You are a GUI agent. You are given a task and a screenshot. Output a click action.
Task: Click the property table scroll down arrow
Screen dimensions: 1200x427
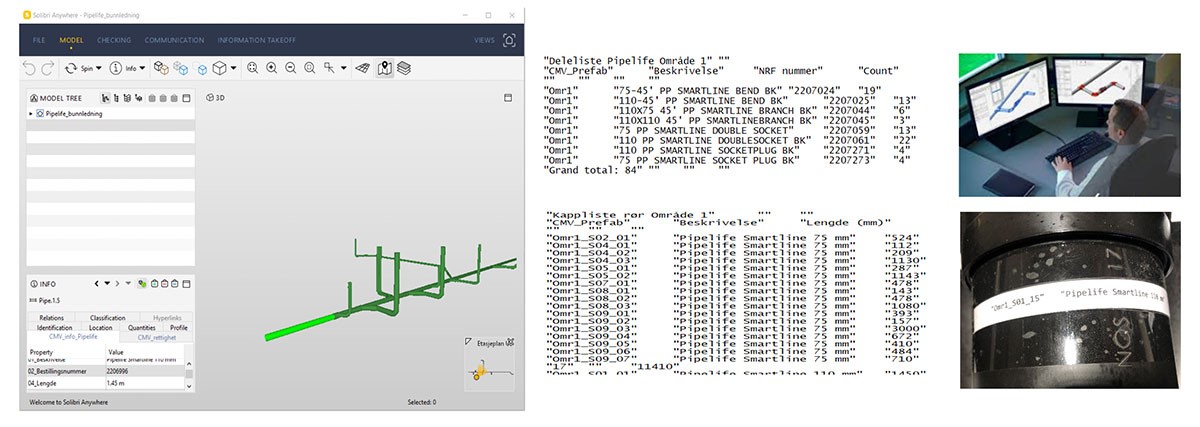point(189,385)
